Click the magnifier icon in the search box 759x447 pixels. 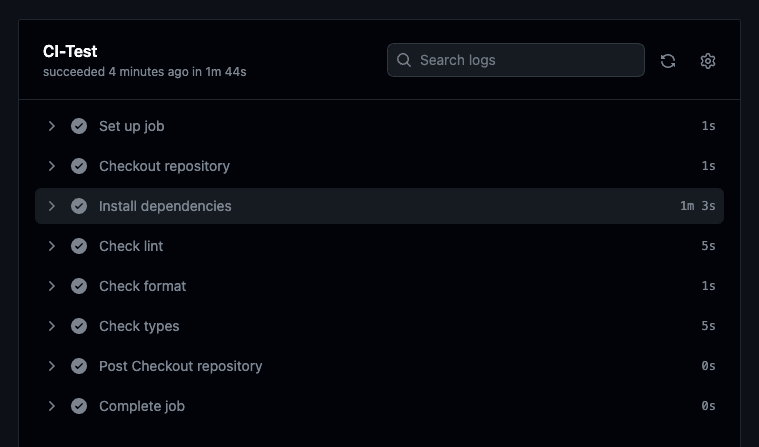pos(404,60)
